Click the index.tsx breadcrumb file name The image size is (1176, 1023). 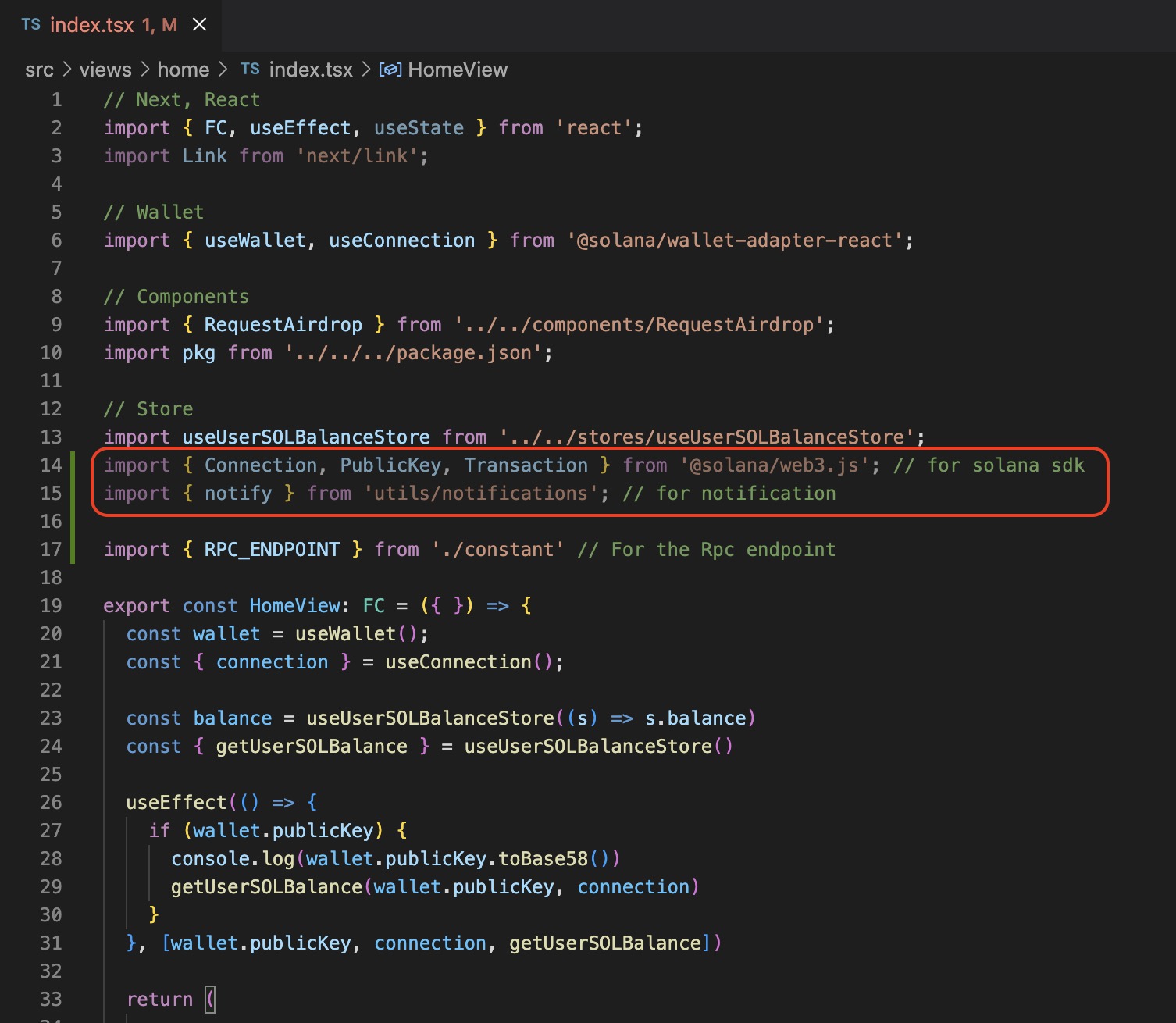(x=311, y=70)
